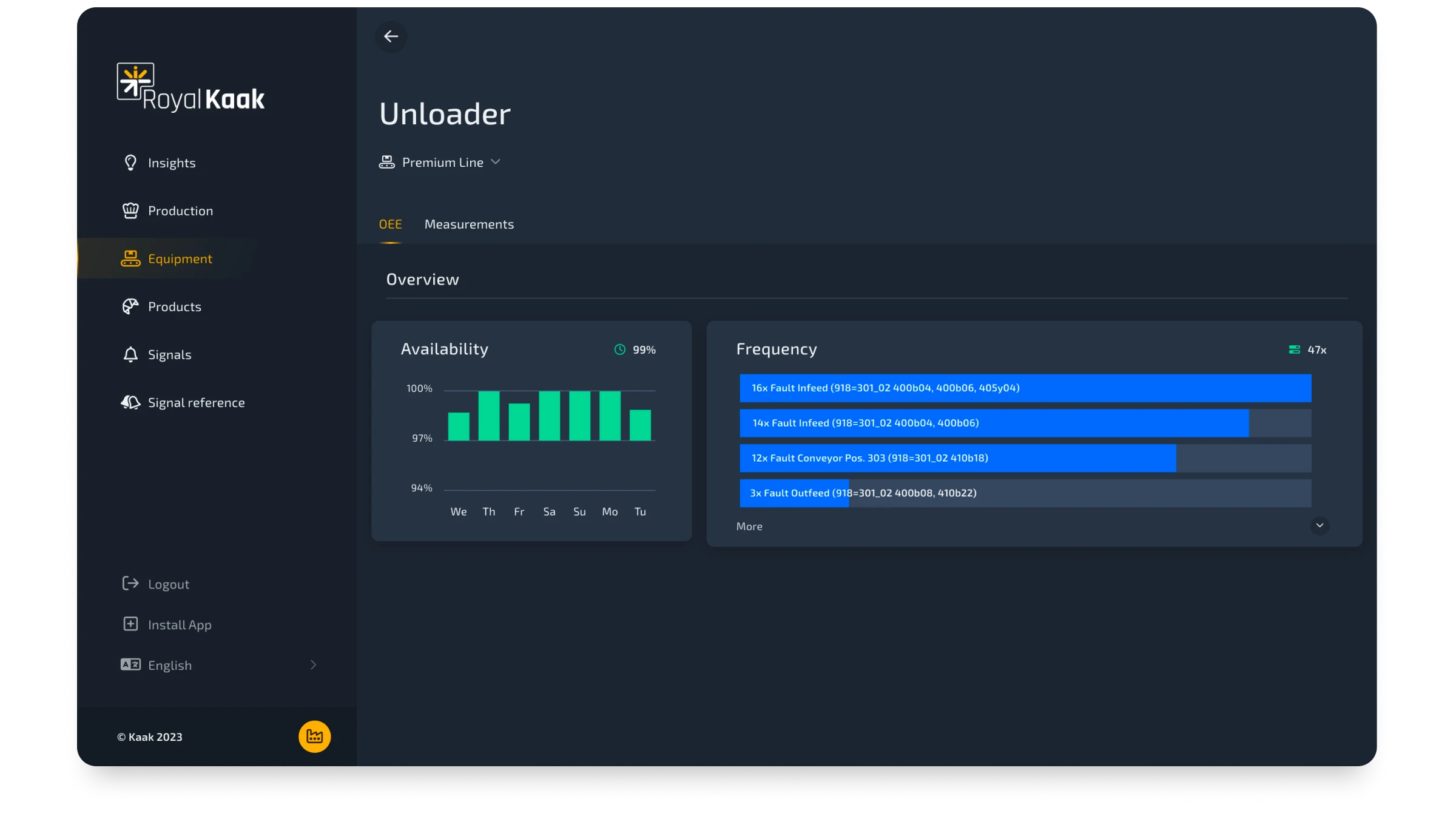Click the 99% availability value
1456x819 pixels.
[644, 350]
